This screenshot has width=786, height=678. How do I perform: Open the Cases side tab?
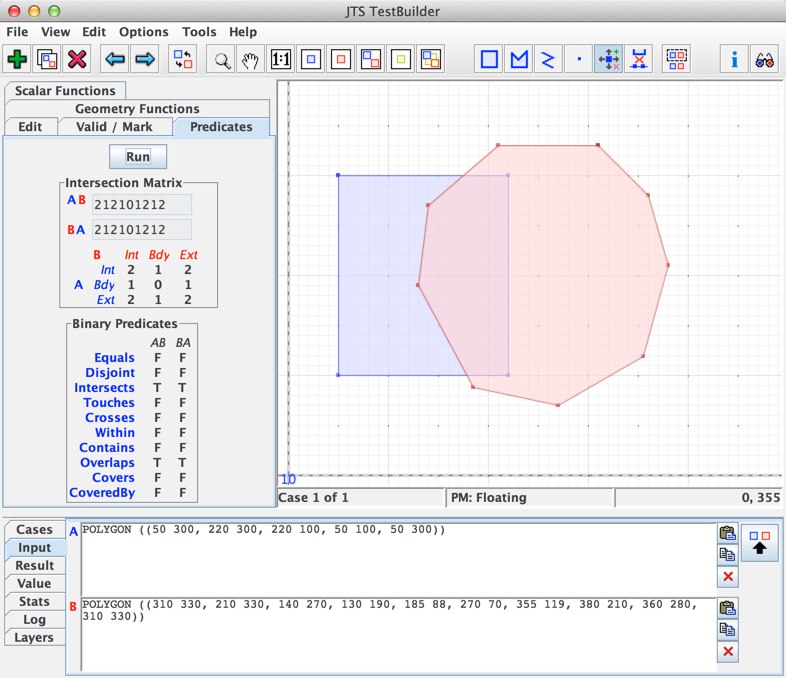click(35, 530)
